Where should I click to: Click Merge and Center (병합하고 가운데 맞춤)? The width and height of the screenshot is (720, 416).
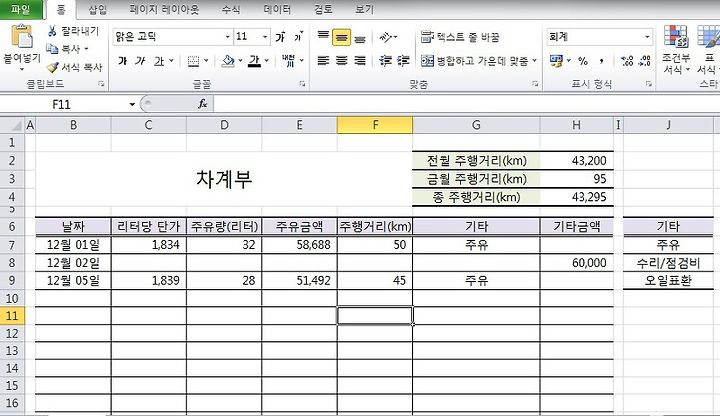click(x=475, y=61)
